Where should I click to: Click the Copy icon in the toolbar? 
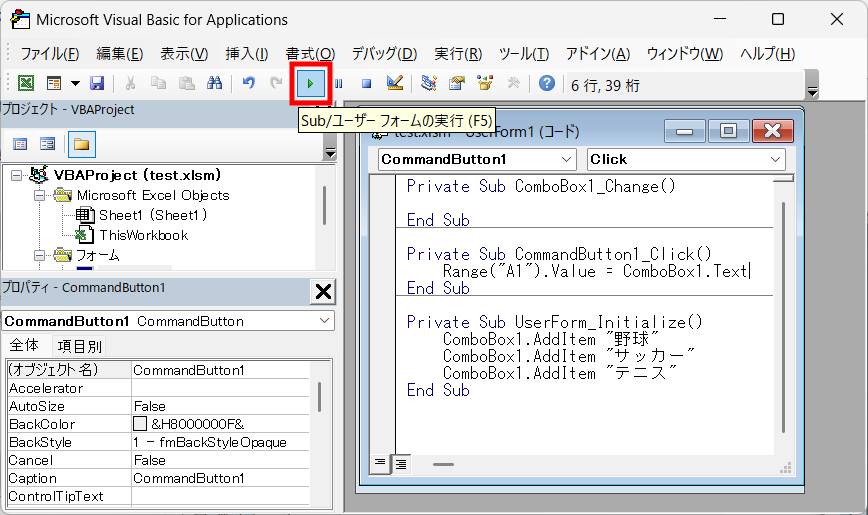pos(158,84)
